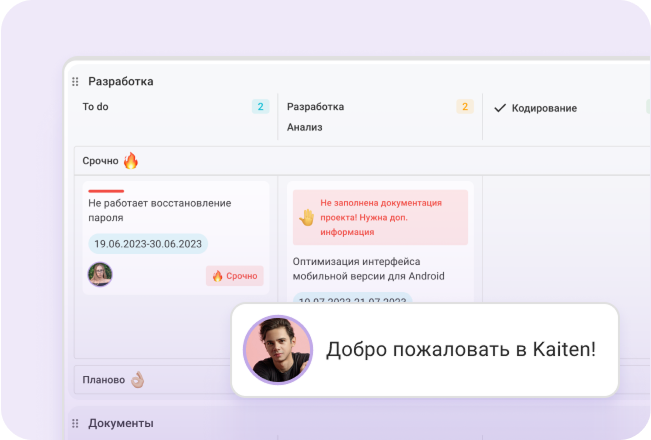Image resolution: width=651 pixels, height=440 pixels.
Task: Open the 19.06.2023-30.06.2023 date badge
Action: 148,243
